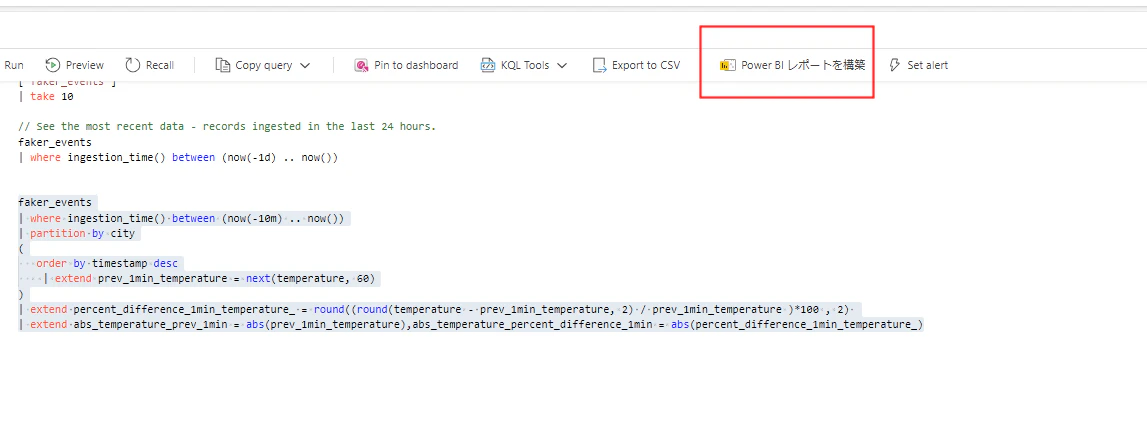Click the 'partition by city' line
Viewport: 1147px width, 427px height.
click(x=77, y=233)
